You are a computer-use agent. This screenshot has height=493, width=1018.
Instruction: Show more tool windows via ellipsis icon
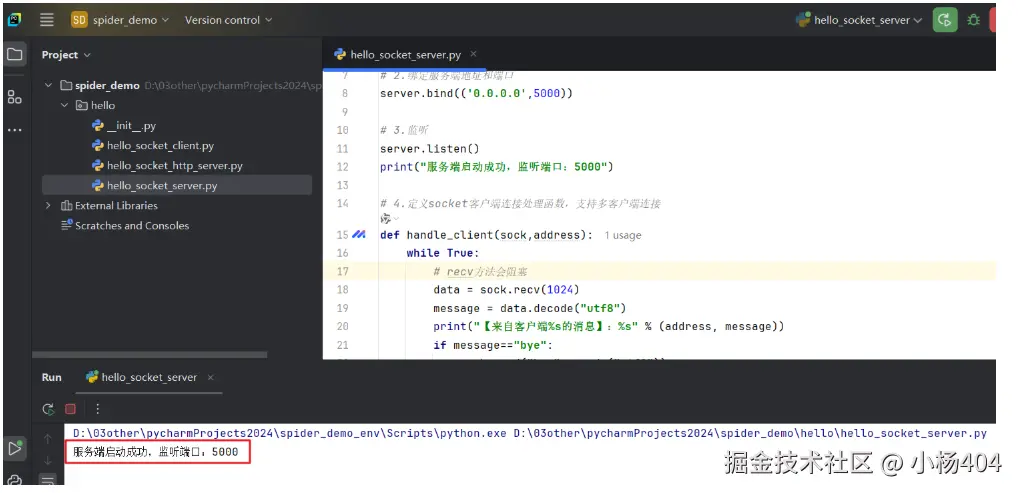[x=14, y=130]
